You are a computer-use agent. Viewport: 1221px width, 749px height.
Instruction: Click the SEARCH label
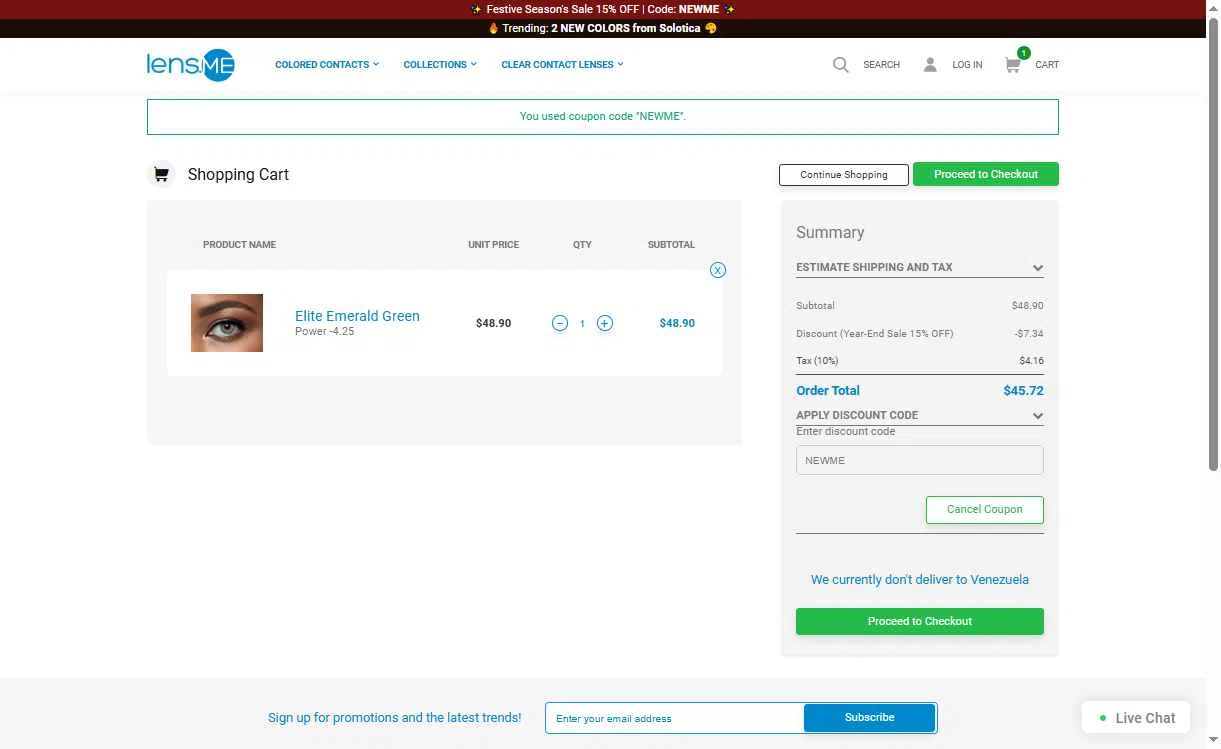[x=881, y=65]
